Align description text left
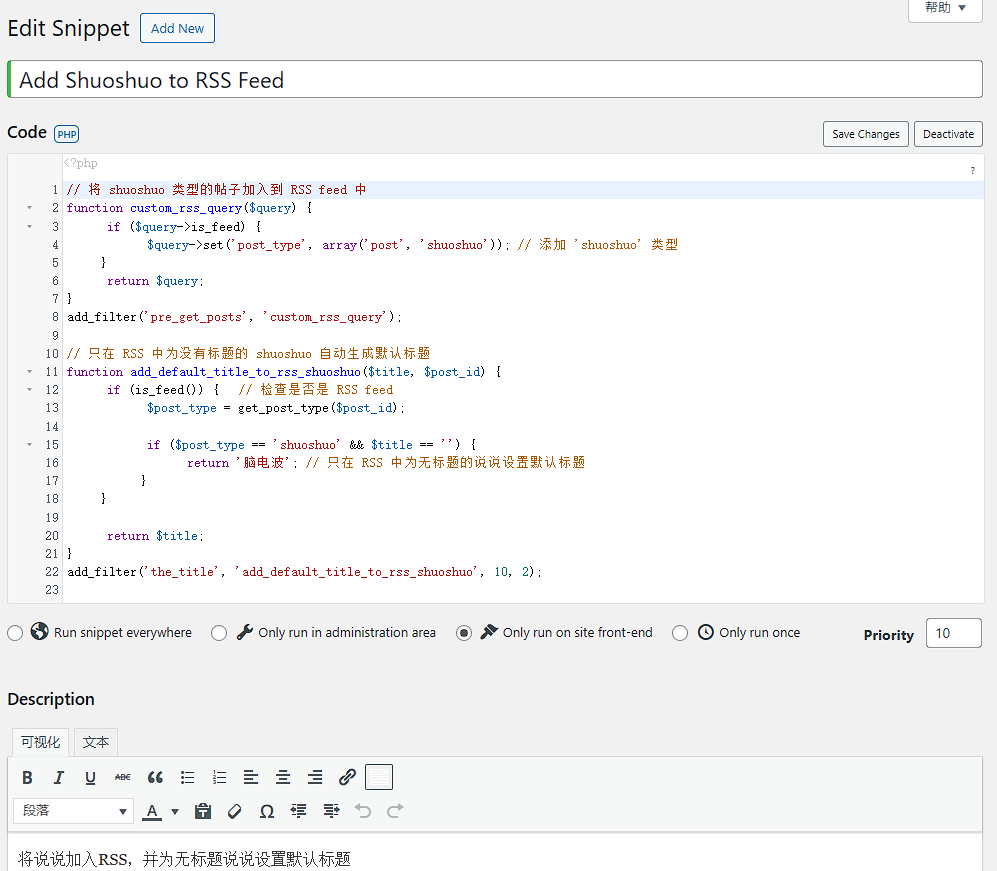This screenshot has width=997, height=871. [x=251, y=777]
